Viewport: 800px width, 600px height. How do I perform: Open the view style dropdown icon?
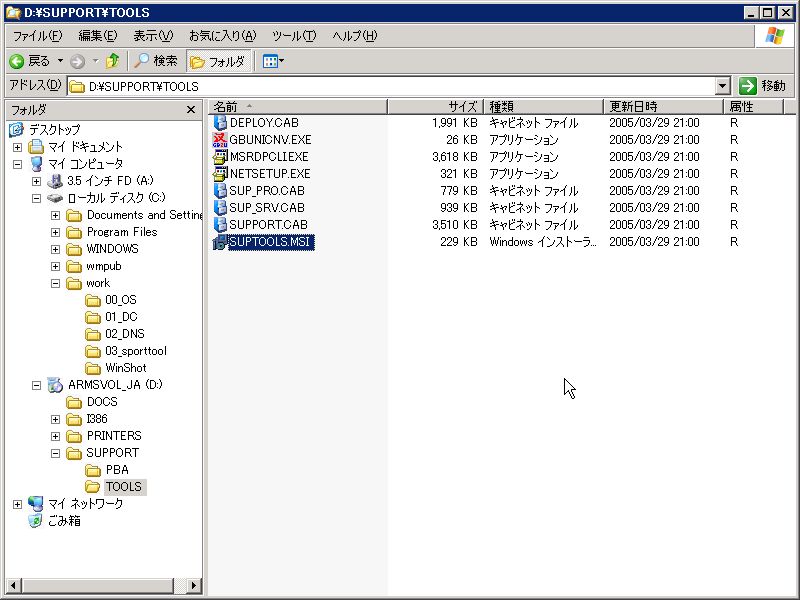tap(273, 62)
